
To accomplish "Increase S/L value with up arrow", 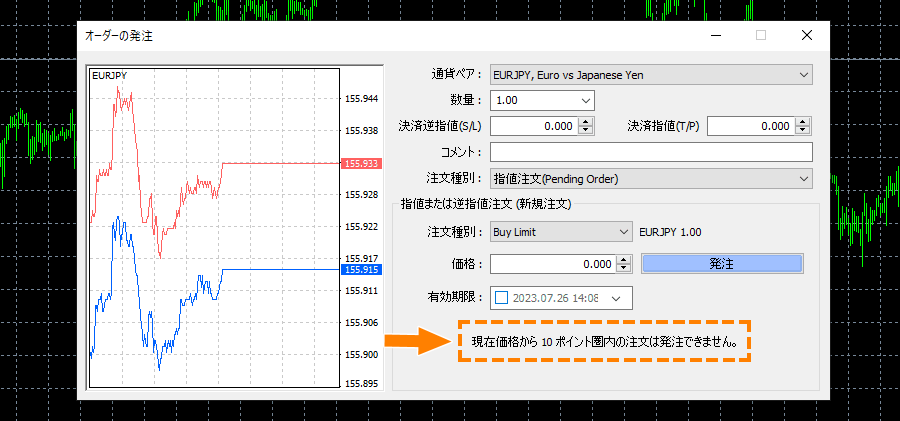I will click(x=586, y=122).
